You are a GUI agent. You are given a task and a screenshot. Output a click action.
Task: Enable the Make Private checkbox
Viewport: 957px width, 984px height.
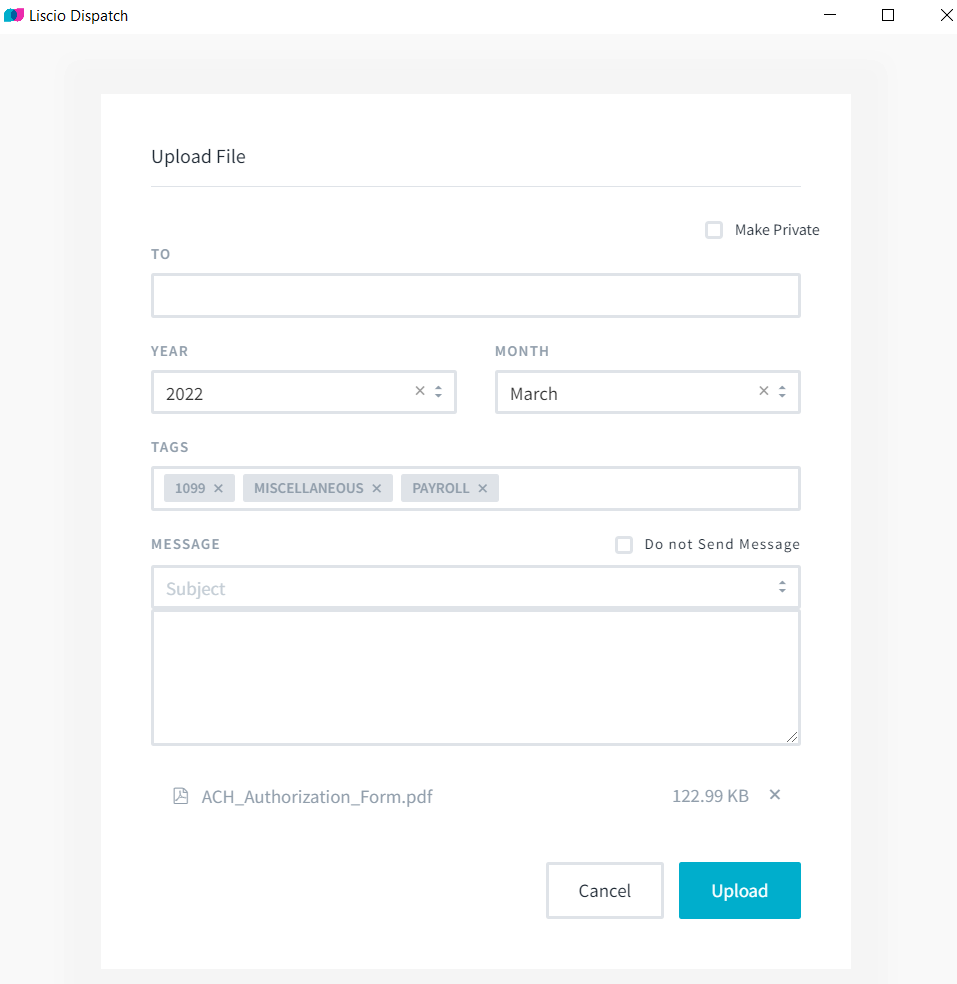[714, 230]
